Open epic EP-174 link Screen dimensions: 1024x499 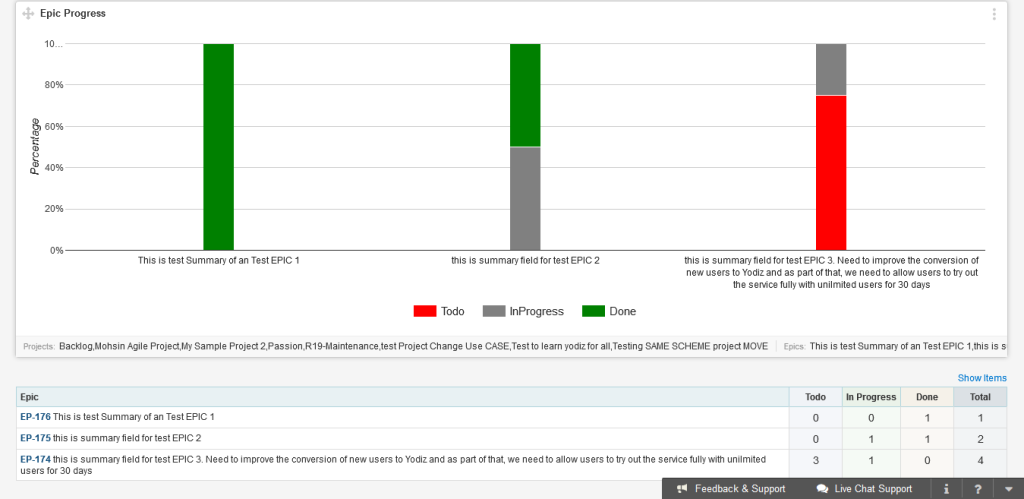click(x=35, y=459)
